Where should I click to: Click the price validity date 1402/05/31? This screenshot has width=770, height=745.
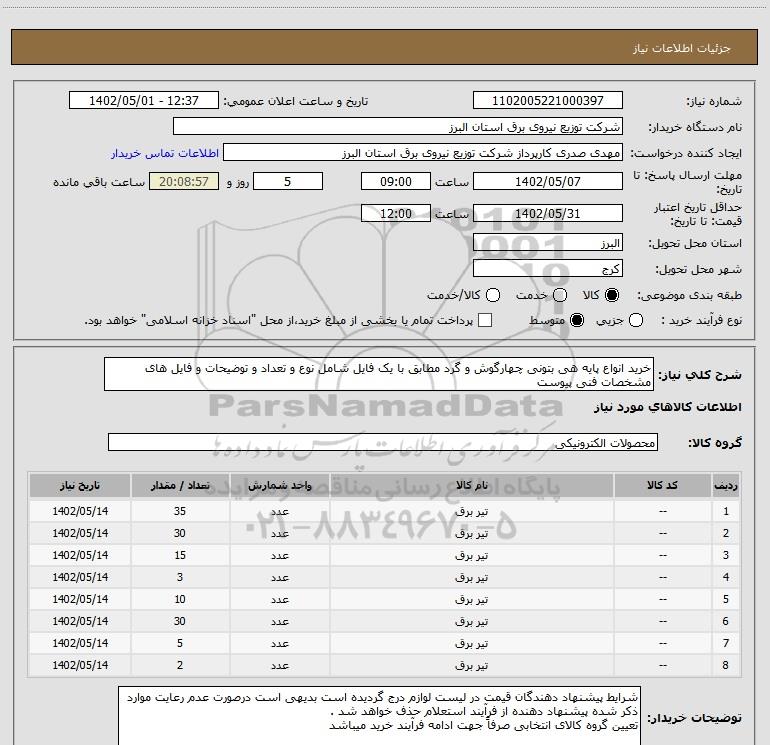click(x=548, y=213)
